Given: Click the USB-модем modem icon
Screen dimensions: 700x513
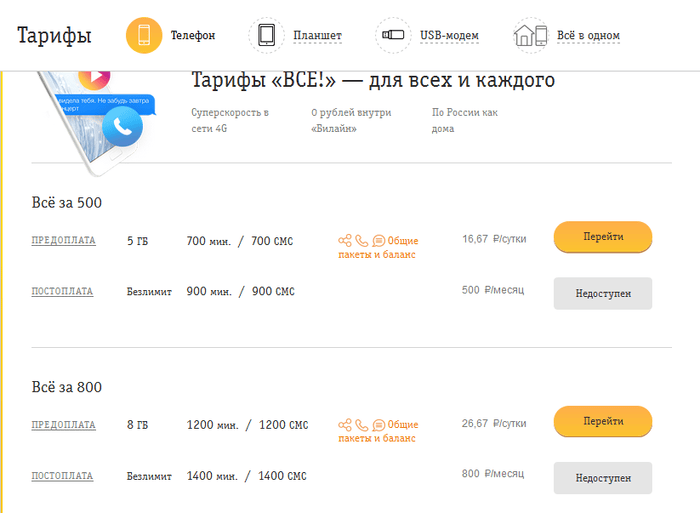Looking at the screenshot, I should (x=393, y=36).
